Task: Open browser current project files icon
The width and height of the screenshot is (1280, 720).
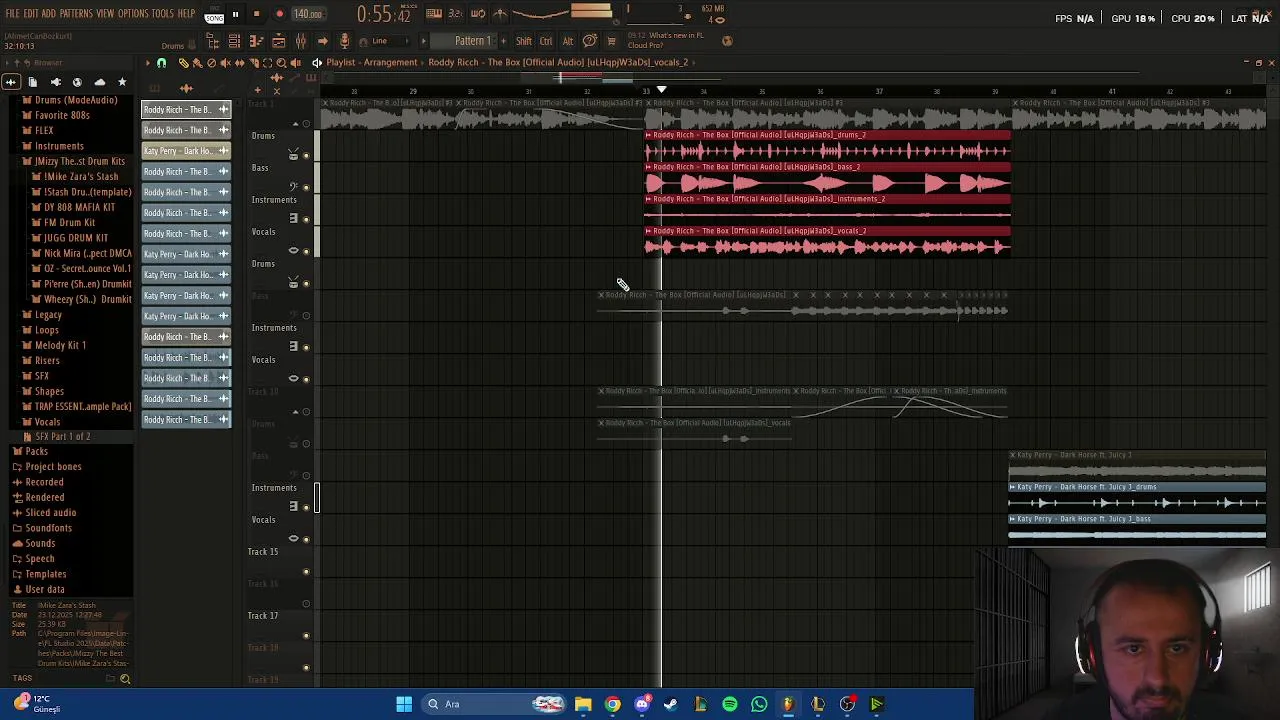Action: pos(33,82)
